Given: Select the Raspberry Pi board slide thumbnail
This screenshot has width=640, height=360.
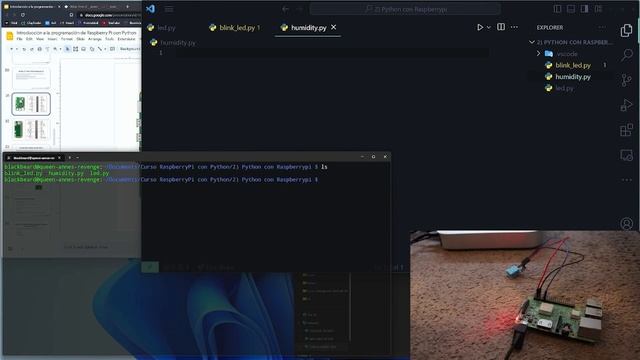Looking at the screenshot, I should tap(31, 104).
